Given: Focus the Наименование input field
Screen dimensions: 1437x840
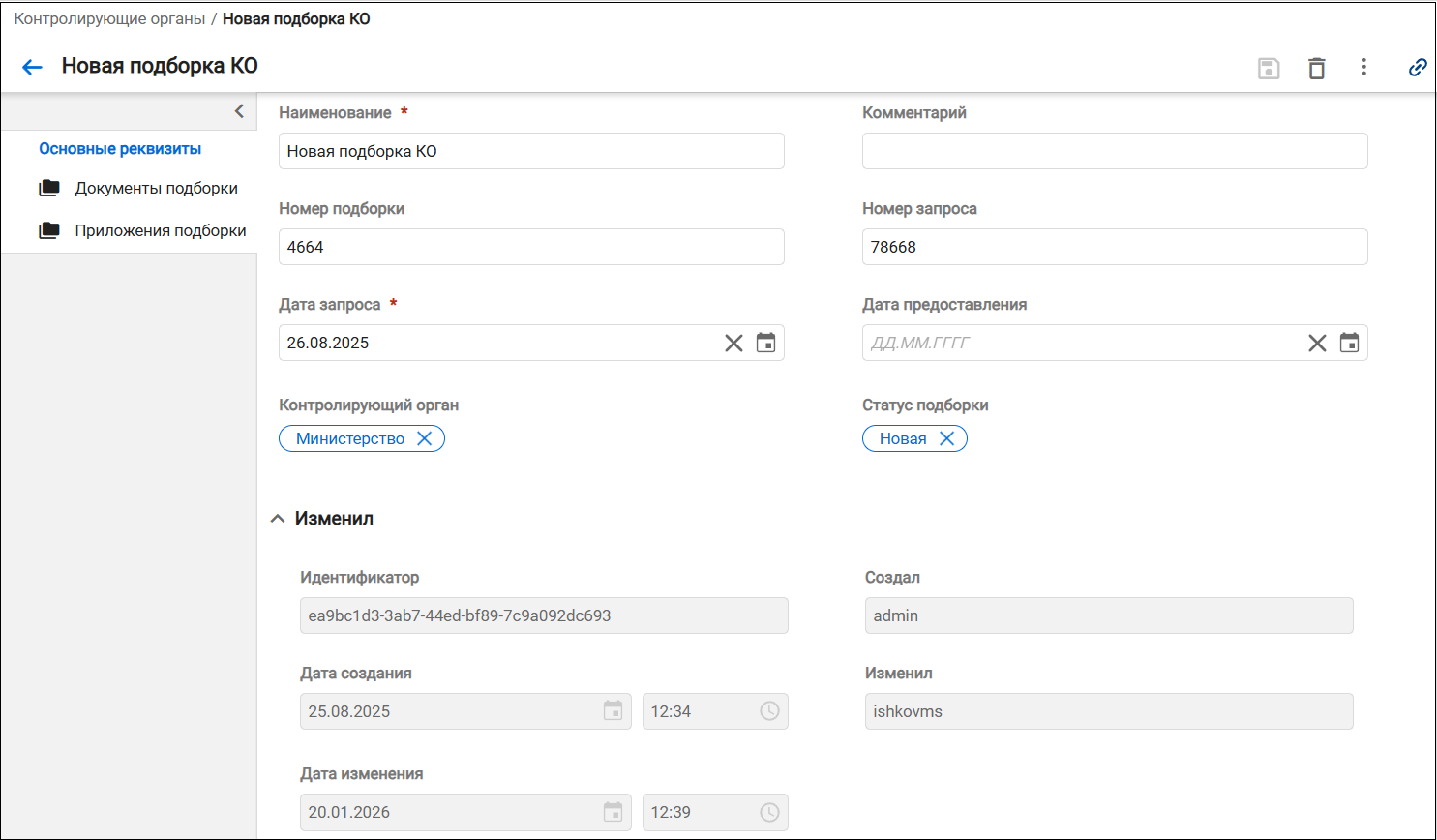Looking at the screenshot, I should (x=531, y=151).
